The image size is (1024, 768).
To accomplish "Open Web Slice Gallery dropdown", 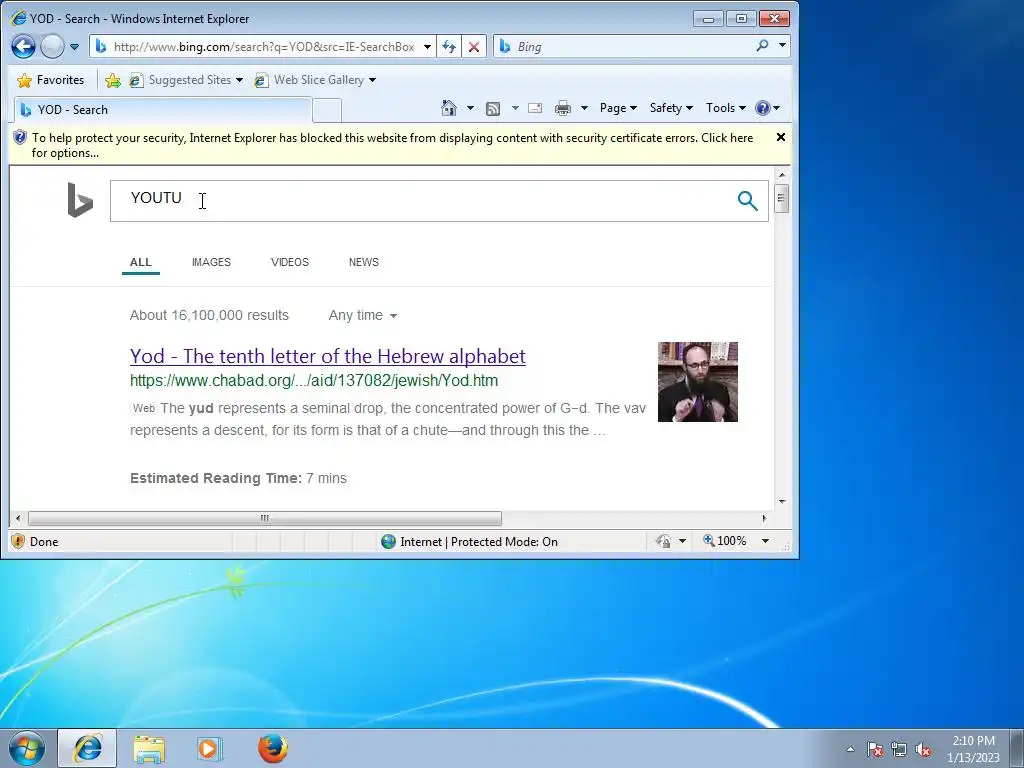I will coord(315,80).
